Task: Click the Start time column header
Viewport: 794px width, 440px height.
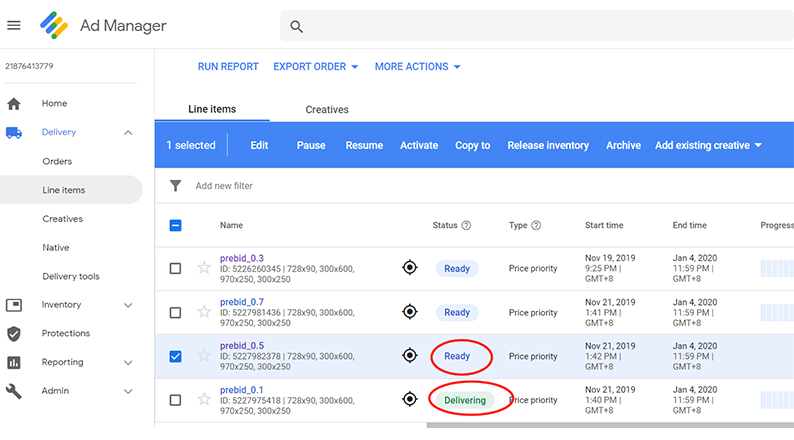Action: coord(604,225)
